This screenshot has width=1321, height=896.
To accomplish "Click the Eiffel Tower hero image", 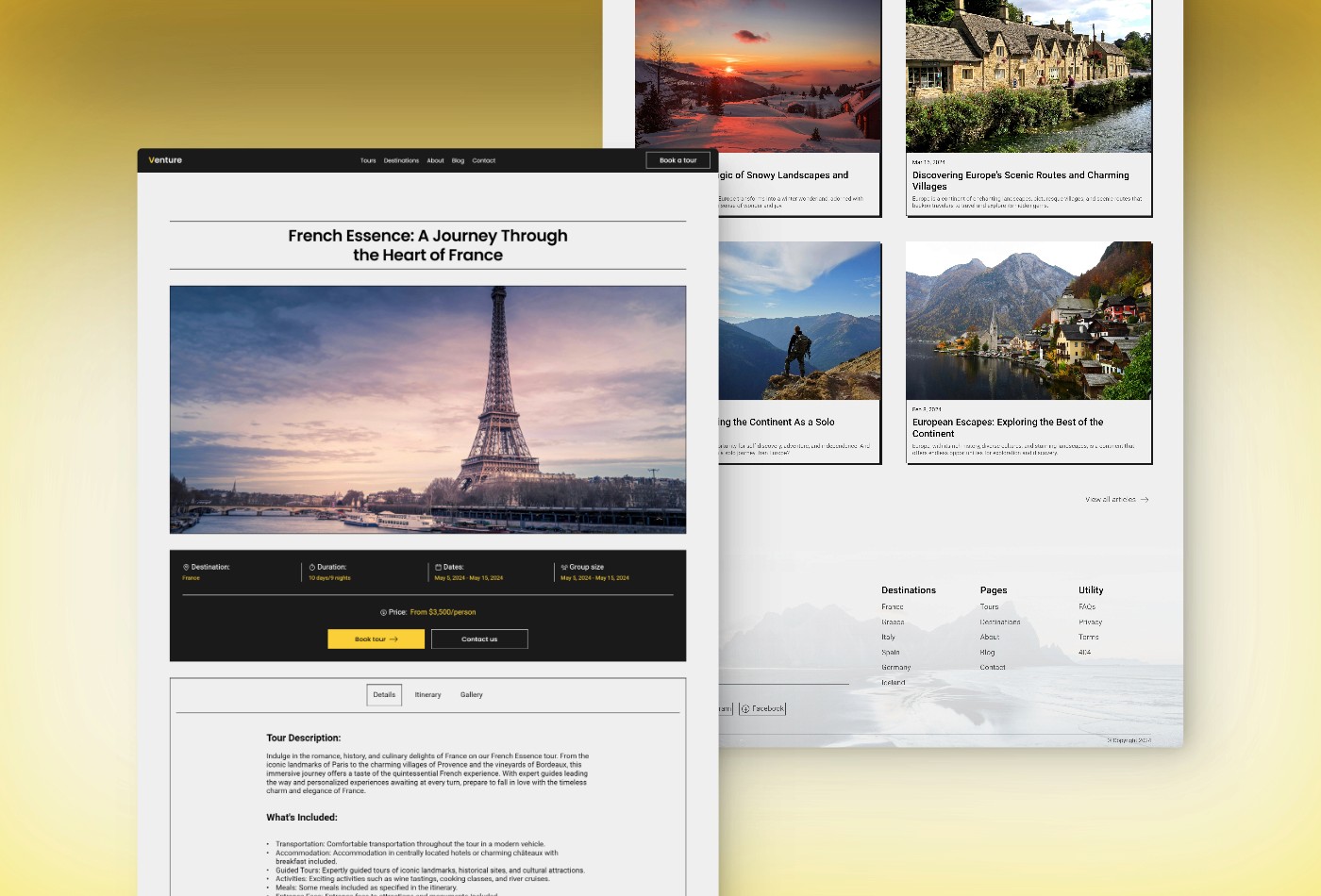I will point(427,409).
